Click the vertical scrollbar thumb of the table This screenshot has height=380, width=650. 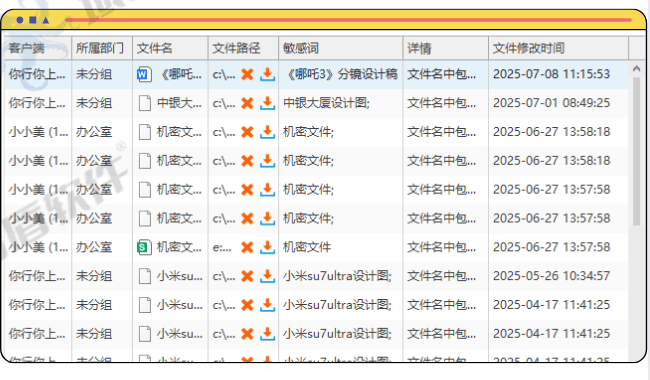637,151
